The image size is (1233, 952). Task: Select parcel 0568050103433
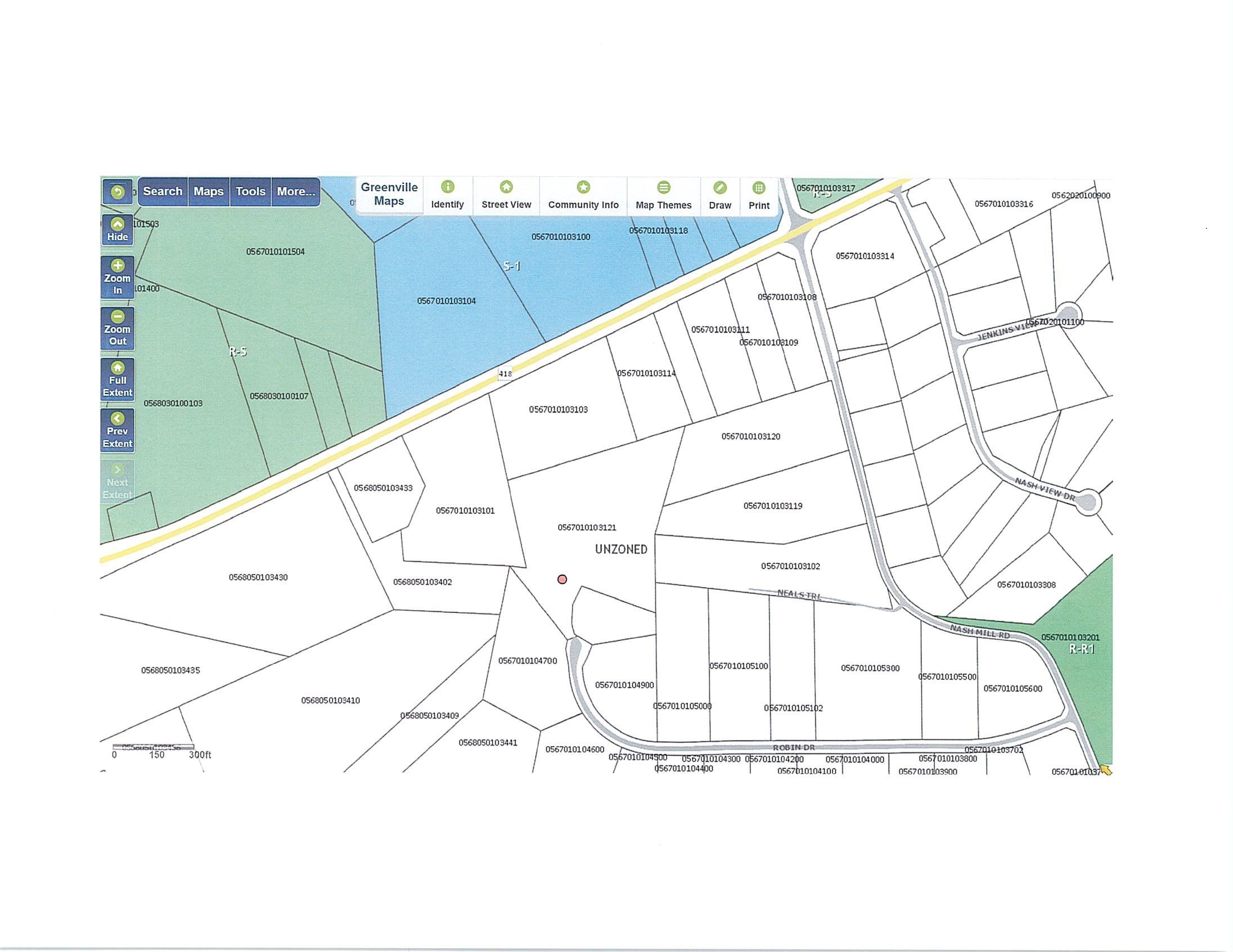382,488
